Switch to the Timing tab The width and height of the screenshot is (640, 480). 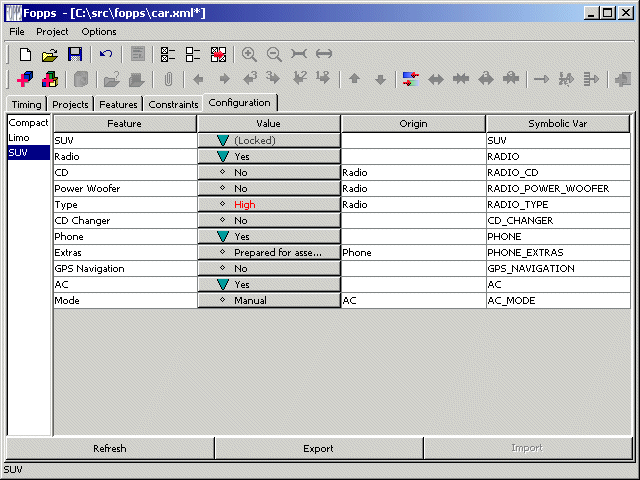click(27, 104)
